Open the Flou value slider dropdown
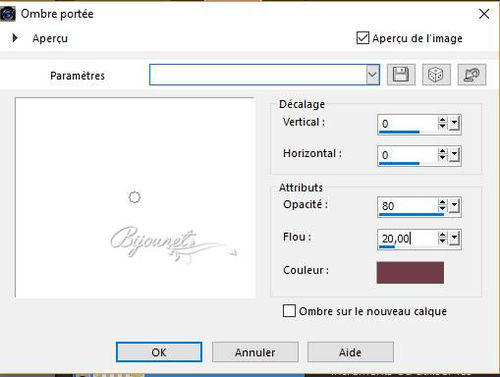The height and width of the screenshot is (377, 500). click(x=454, y=238)
